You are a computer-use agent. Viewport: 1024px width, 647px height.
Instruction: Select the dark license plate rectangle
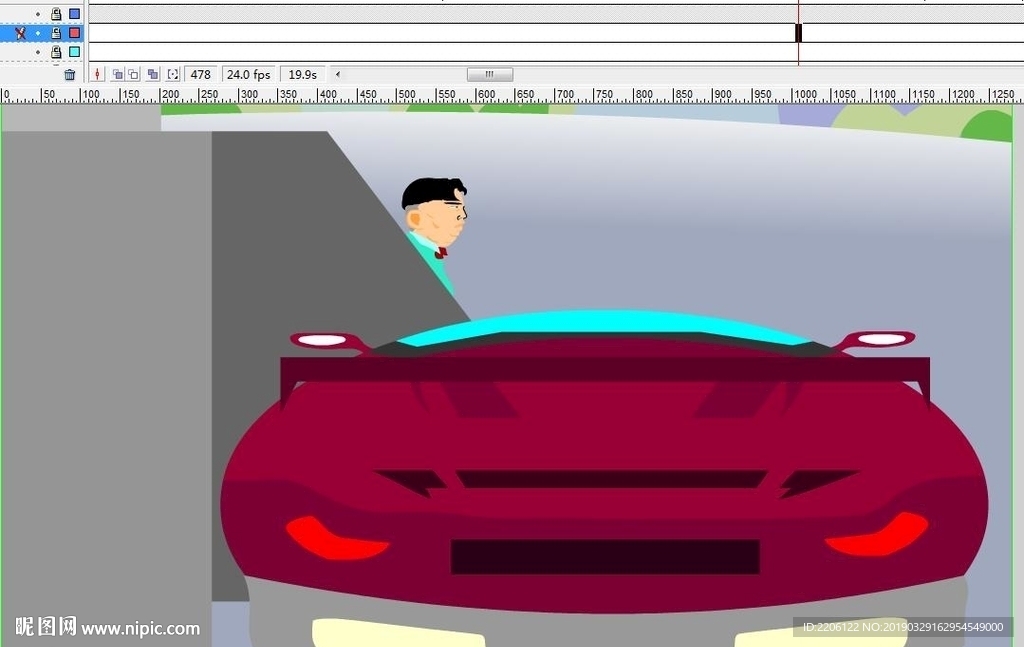point(605,557)
